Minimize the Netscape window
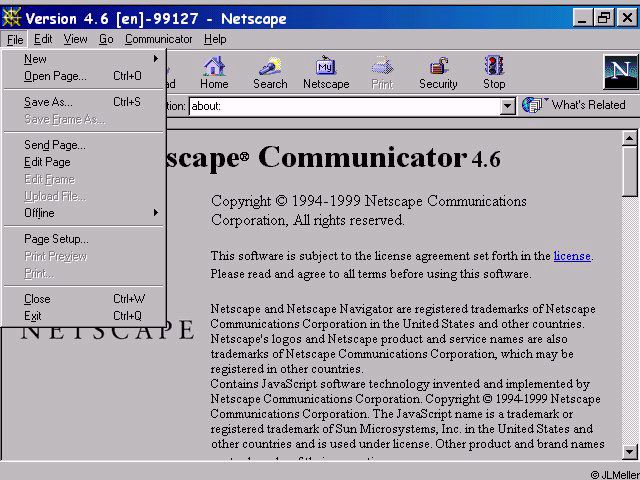The width and height of the screenshot is (640, 480). (x=582, y=18)
